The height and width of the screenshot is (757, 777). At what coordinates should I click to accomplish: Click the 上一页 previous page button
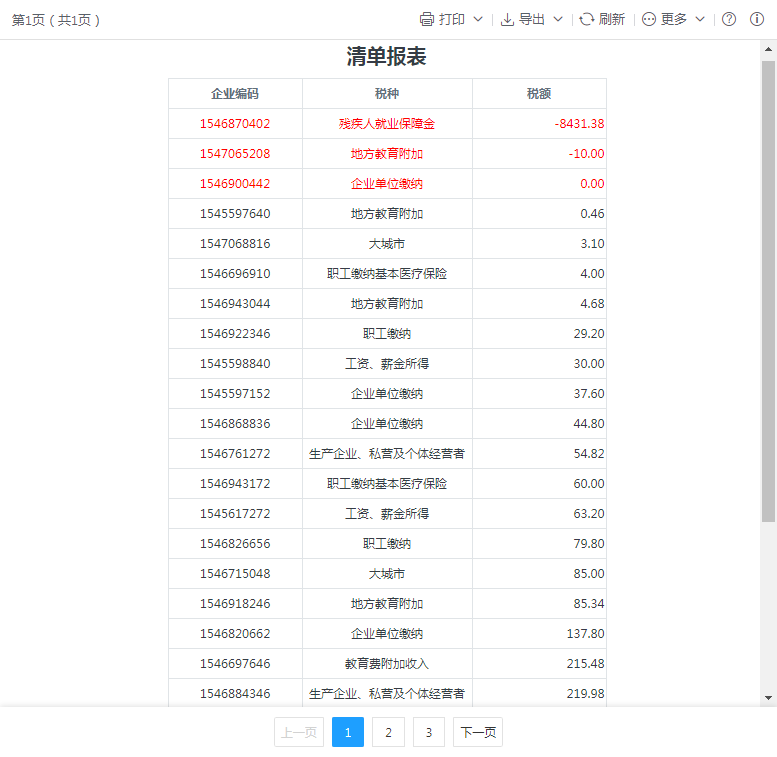299,732
